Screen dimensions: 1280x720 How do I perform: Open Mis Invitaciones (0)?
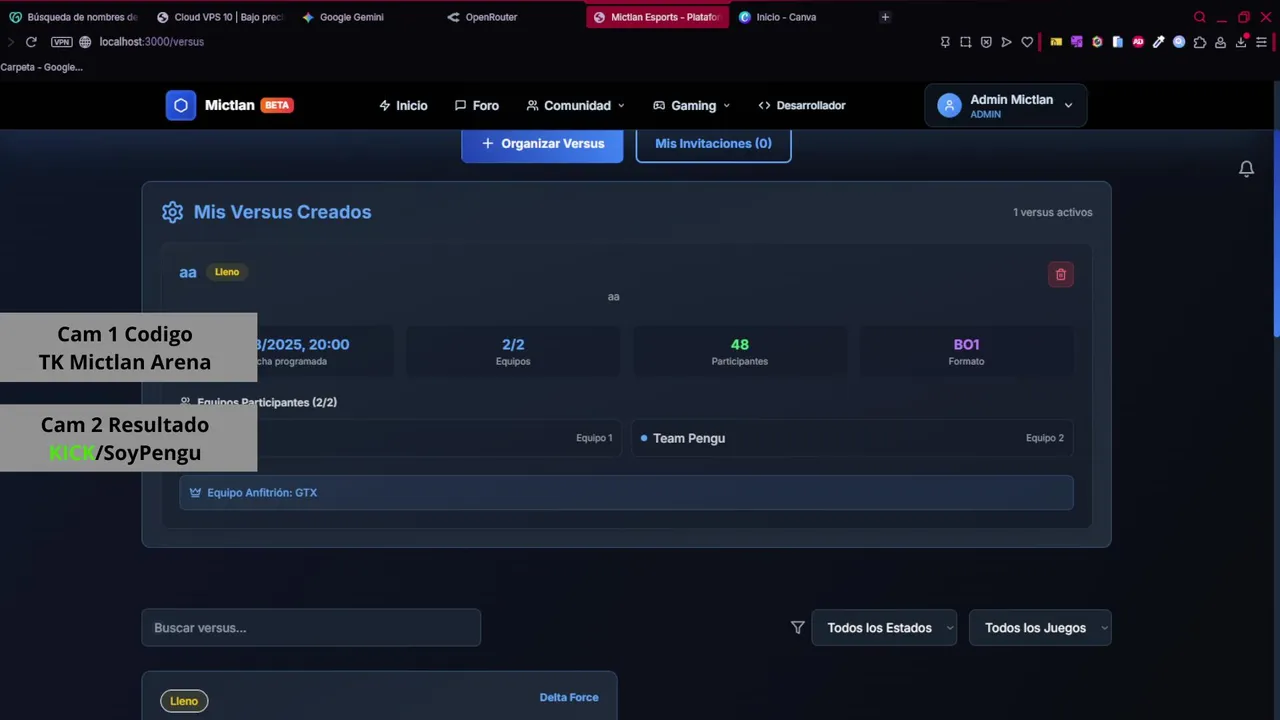click(x=713, y=144)
